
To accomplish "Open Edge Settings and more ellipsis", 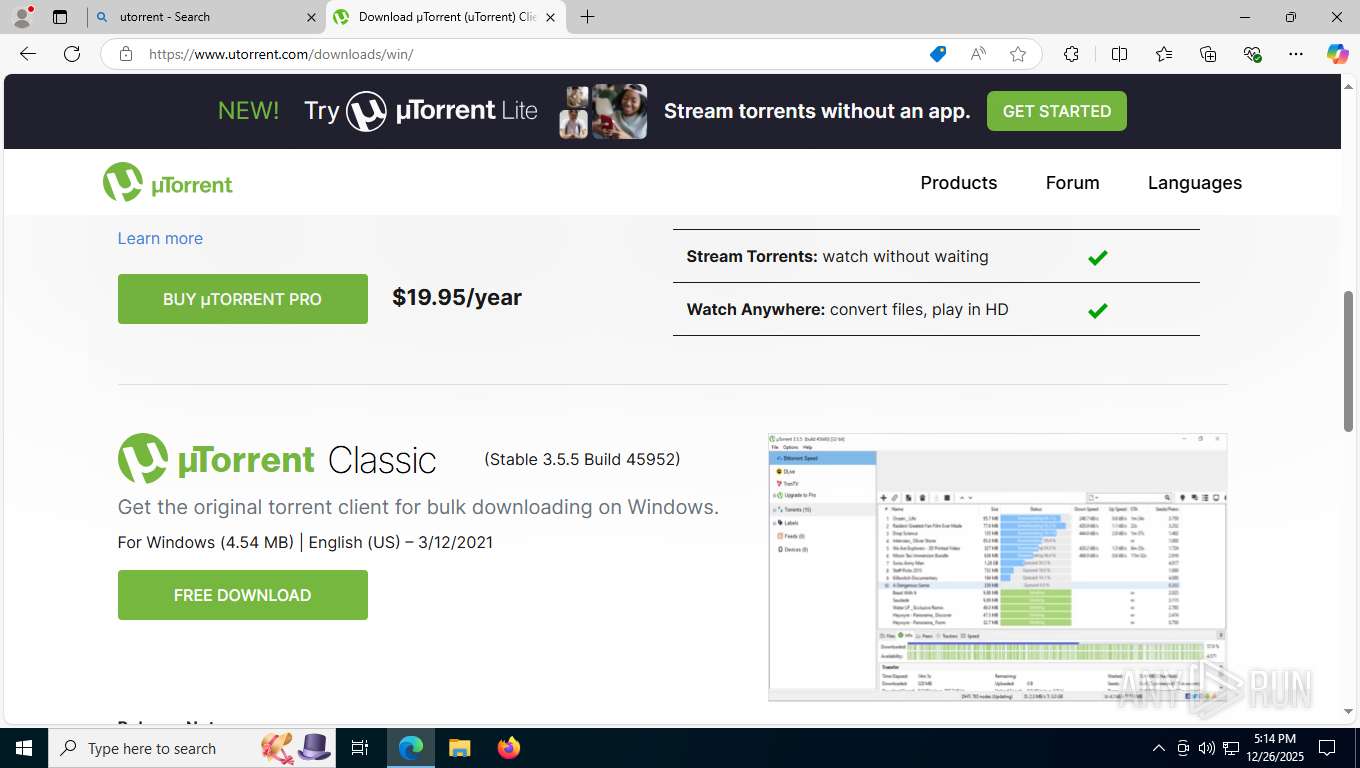I will click(x=1296, y=54).
